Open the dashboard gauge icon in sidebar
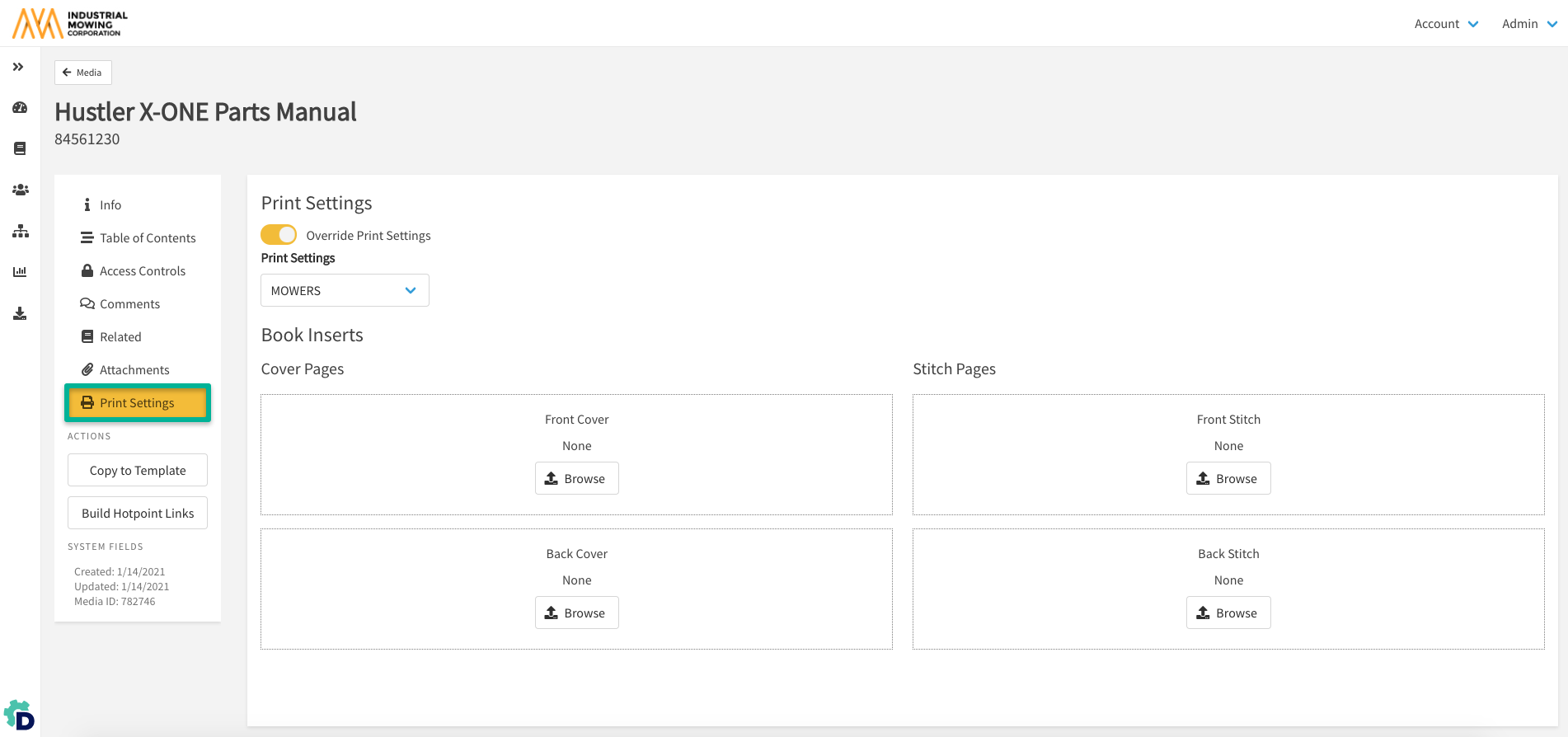 click(x=20, y=108)
